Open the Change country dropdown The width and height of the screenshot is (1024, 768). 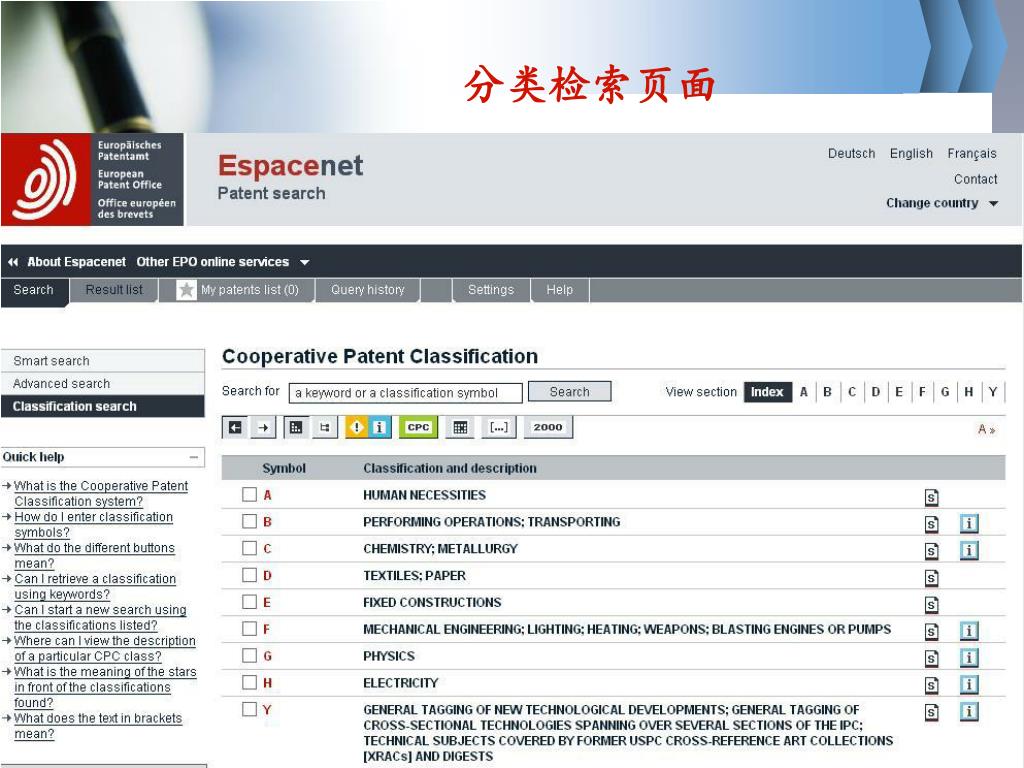942,203
